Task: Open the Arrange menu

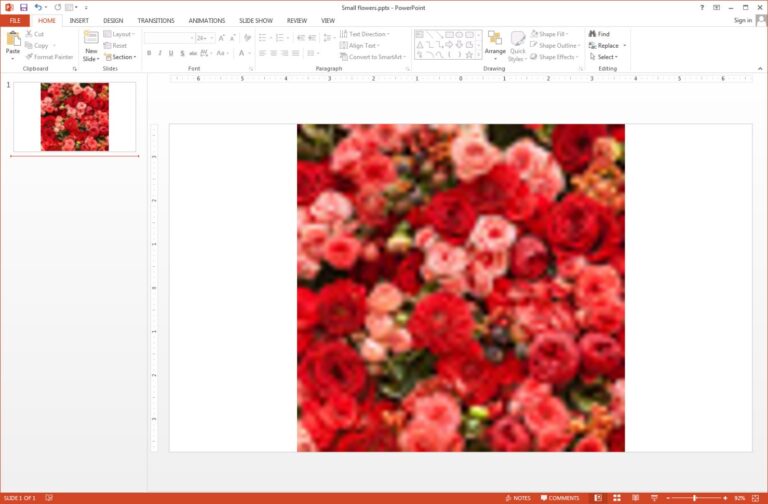Action: (x=495, y=46)
